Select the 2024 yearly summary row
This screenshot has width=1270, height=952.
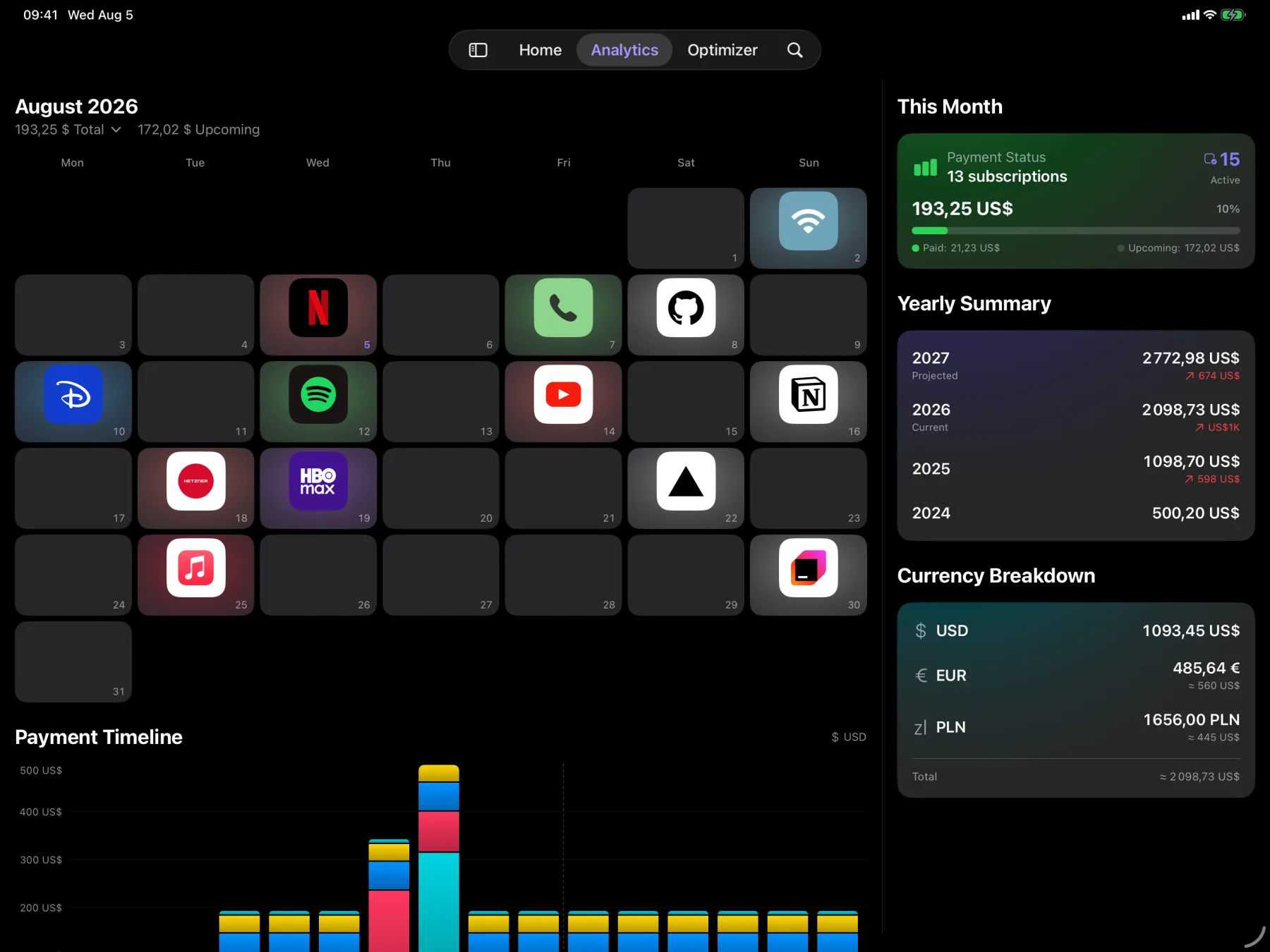(1076, 513)
